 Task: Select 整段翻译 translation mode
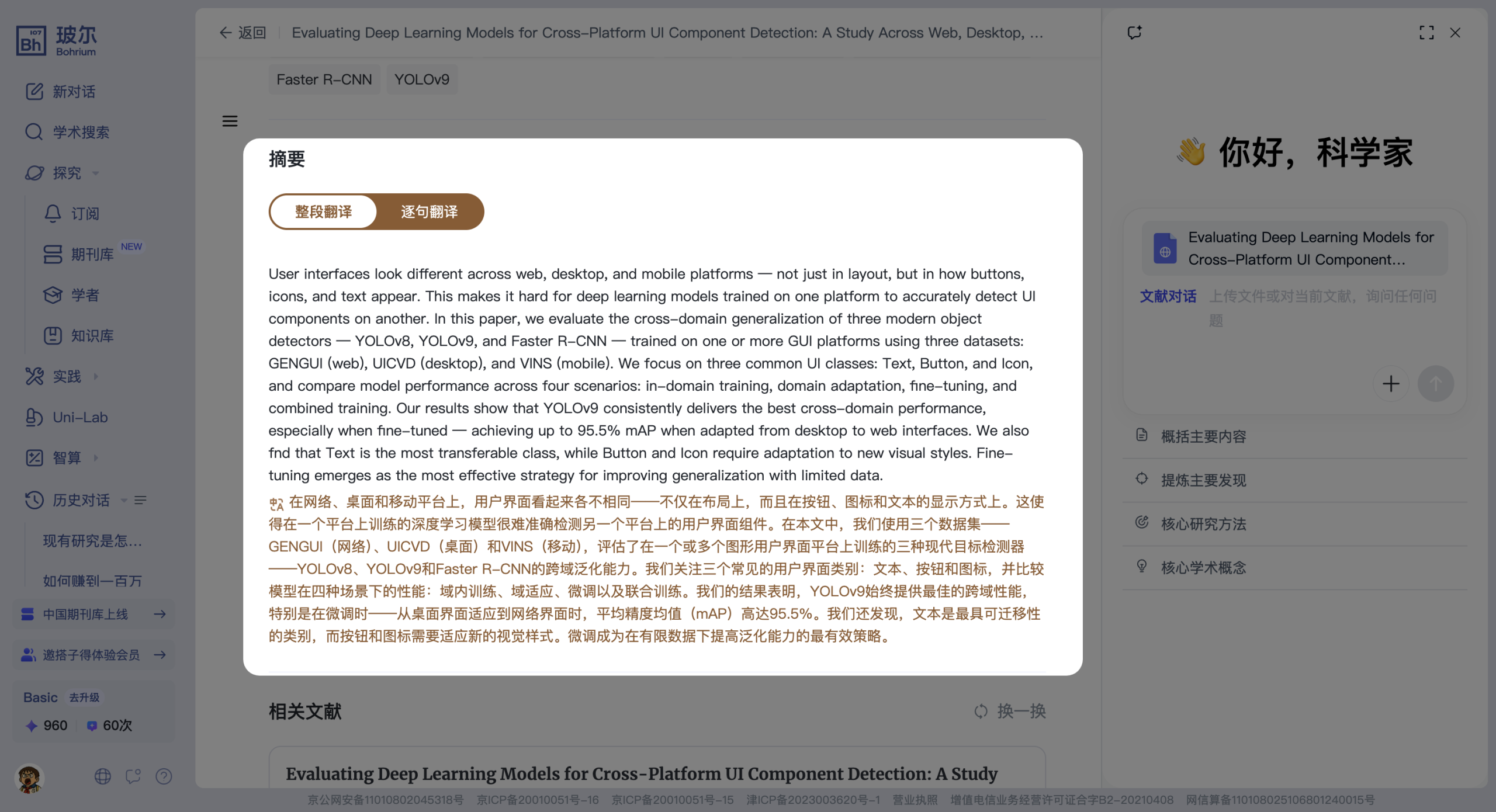(x=323, y=211)
